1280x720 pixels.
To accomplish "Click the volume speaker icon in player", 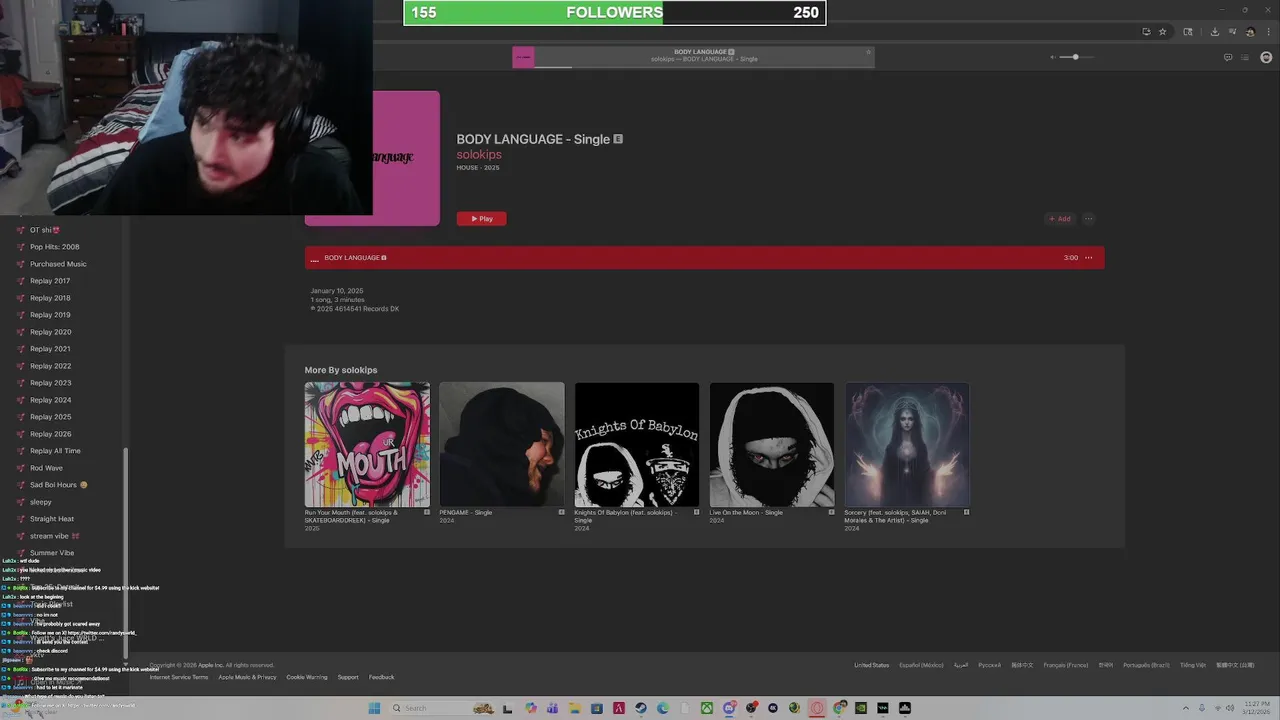I will [1053, 57].
